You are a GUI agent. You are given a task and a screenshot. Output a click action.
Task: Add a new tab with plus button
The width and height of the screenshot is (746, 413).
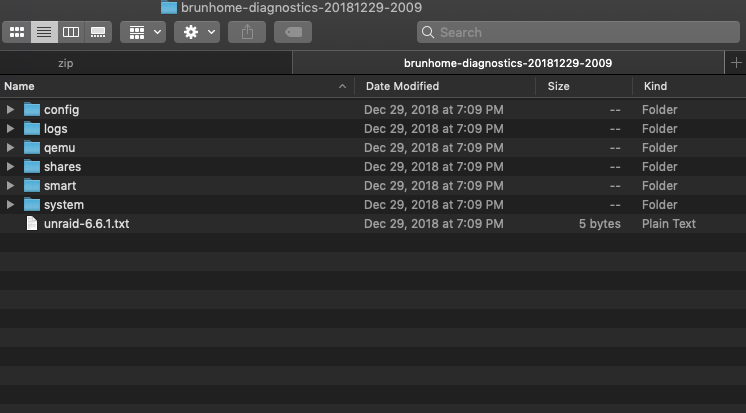736,63
